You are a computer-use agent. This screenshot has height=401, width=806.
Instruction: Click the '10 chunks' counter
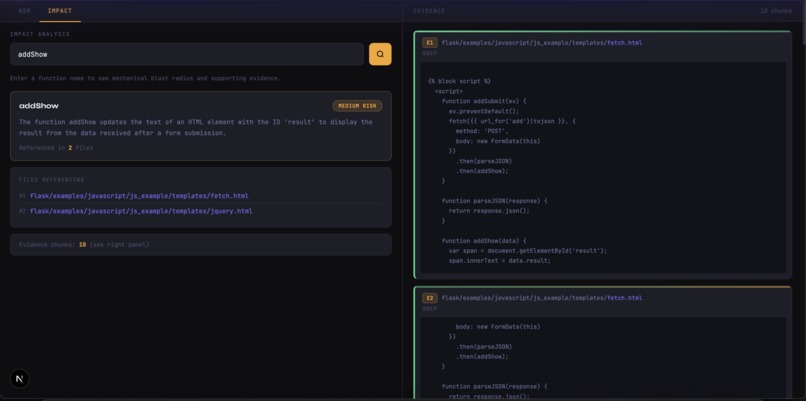pyautogui.click(x=776, y=11)
